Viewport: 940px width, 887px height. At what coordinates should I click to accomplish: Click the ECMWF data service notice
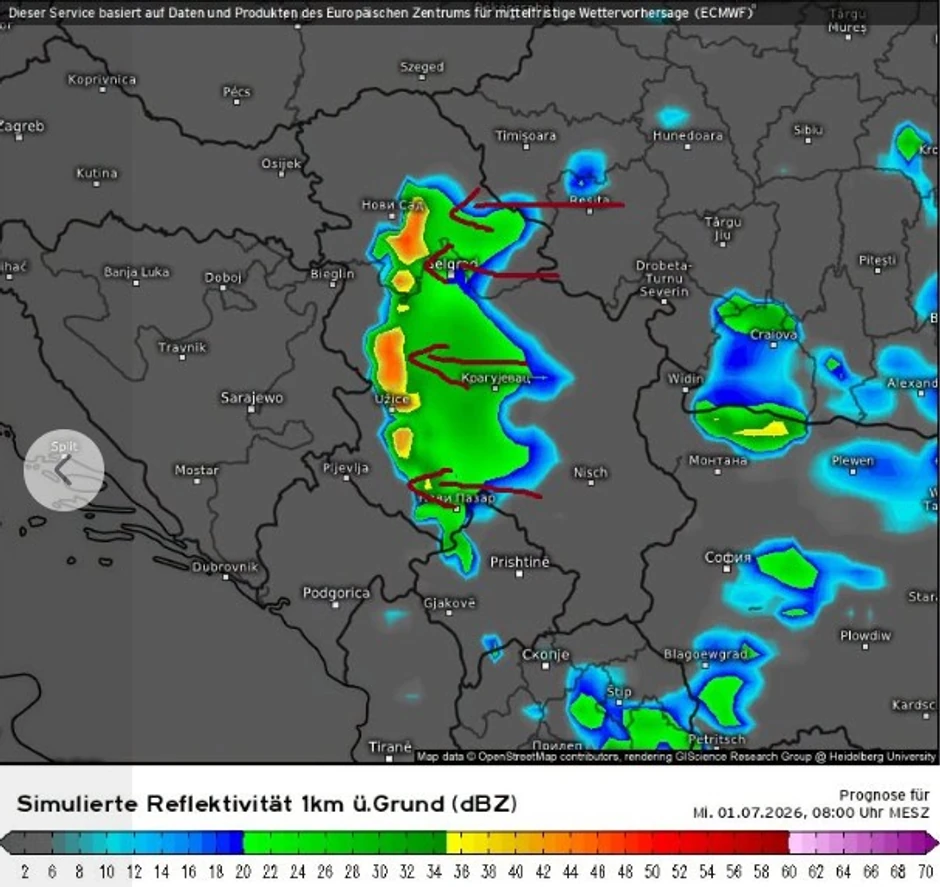tap(381, 13)
